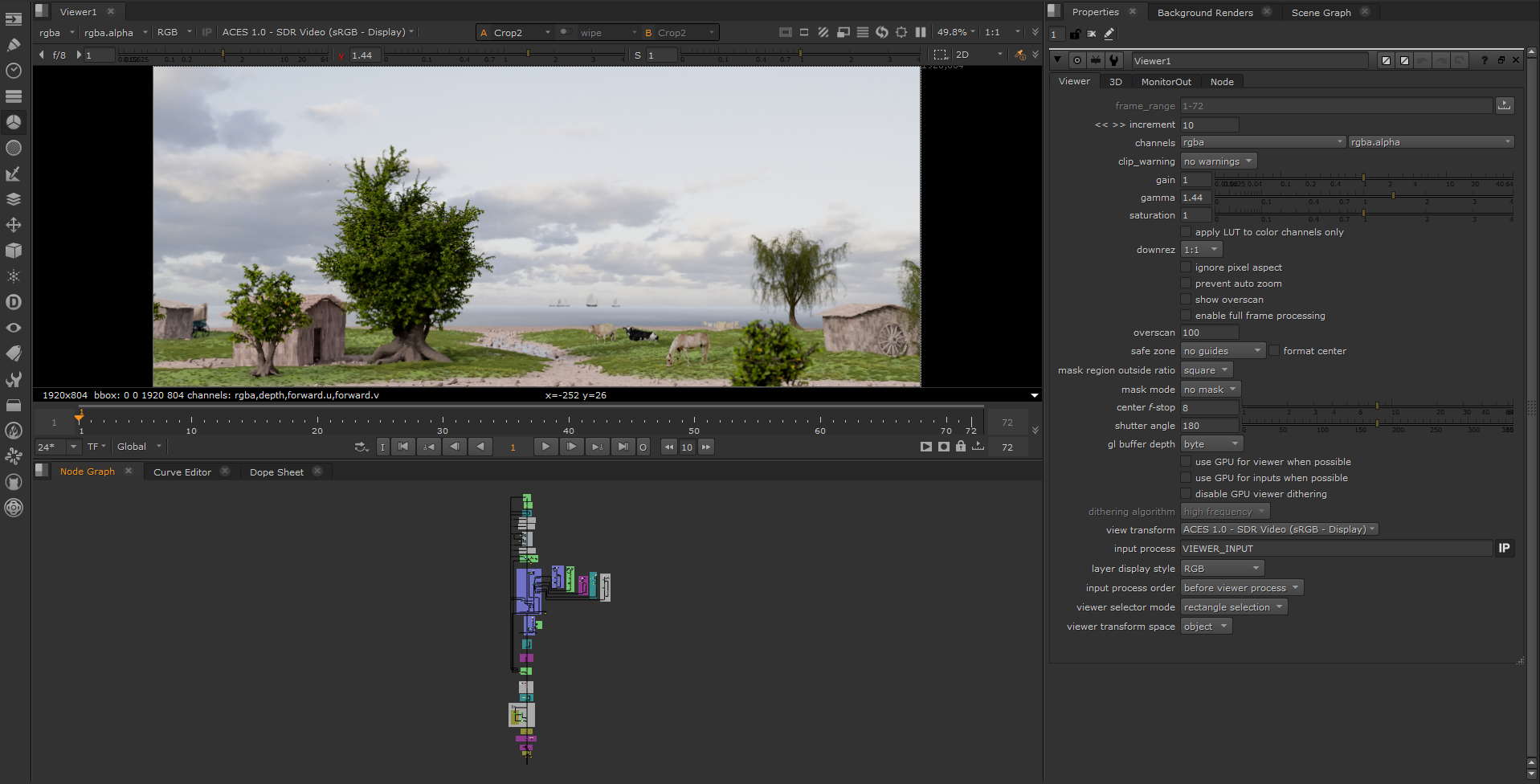This screenshot has width=1540, height=784.
Task: Open the Color nodes toolbar menu
Action: click(14, 122)
